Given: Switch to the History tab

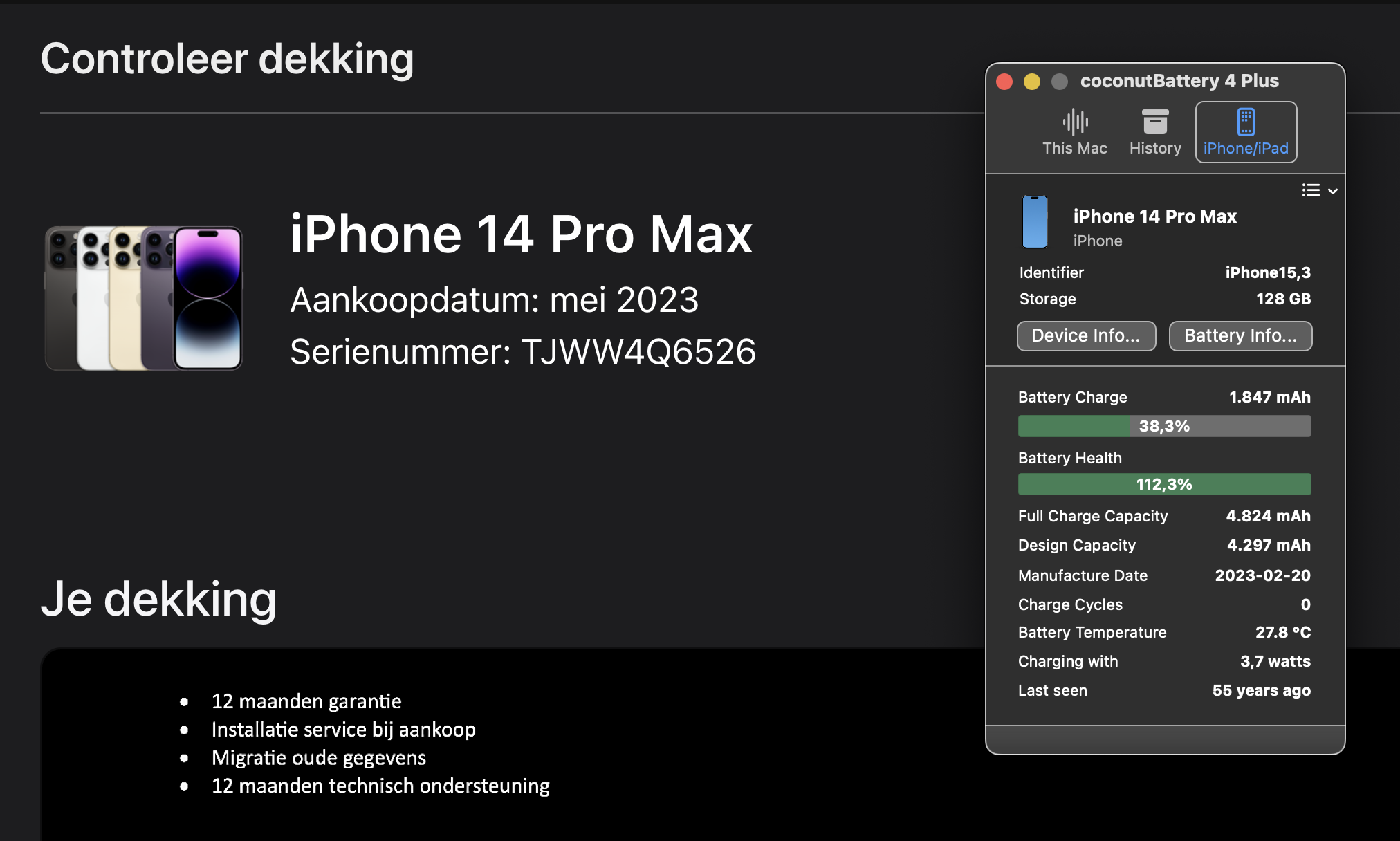Looking at the screenshot, I should tap(1154, 132).
